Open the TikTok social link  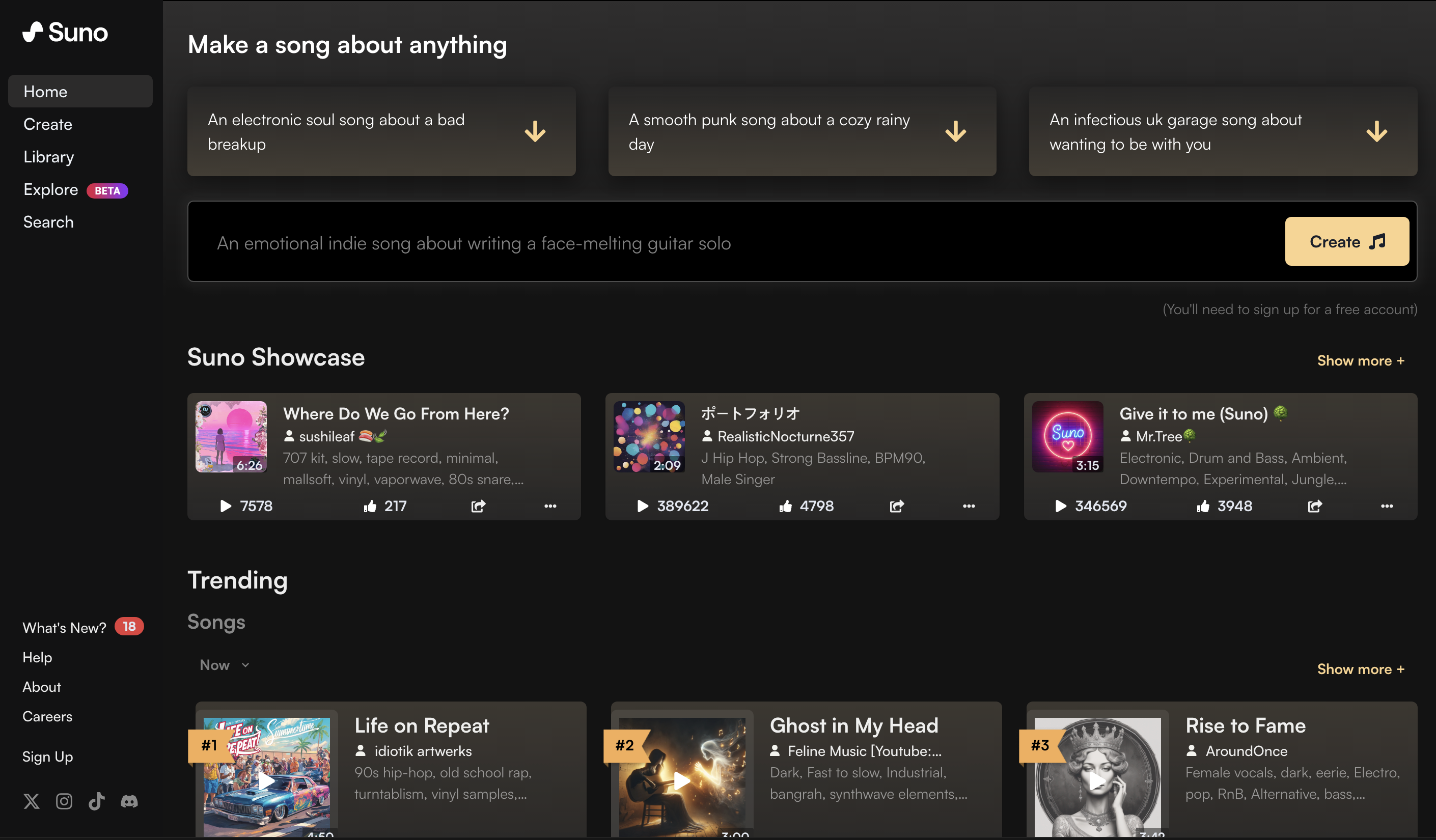(x=96, y=801)
